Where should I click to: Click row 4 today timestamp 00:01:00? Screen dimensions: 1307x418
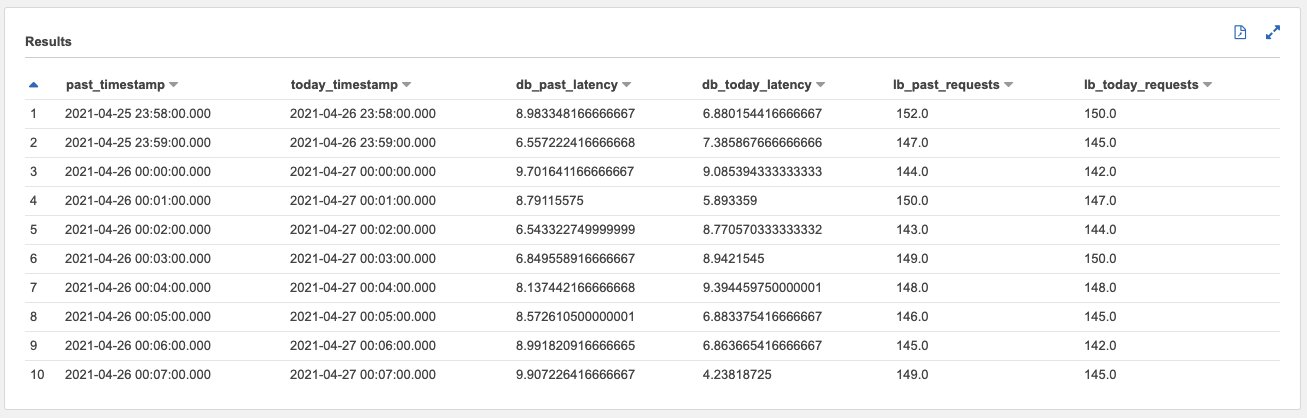point(363,200)
